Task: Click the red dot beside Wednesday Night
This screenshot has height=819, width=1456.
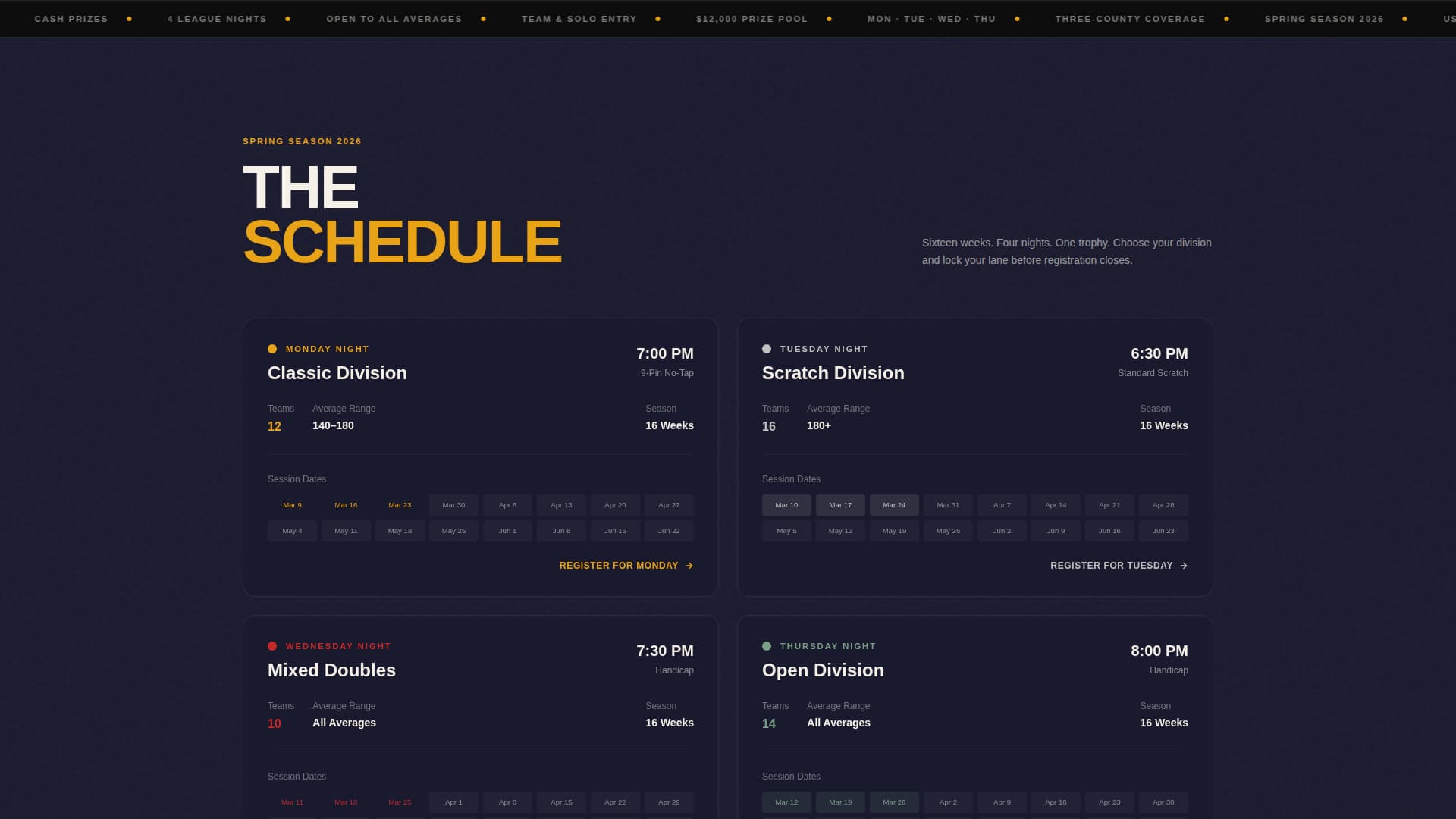Action: click(272, 646)
